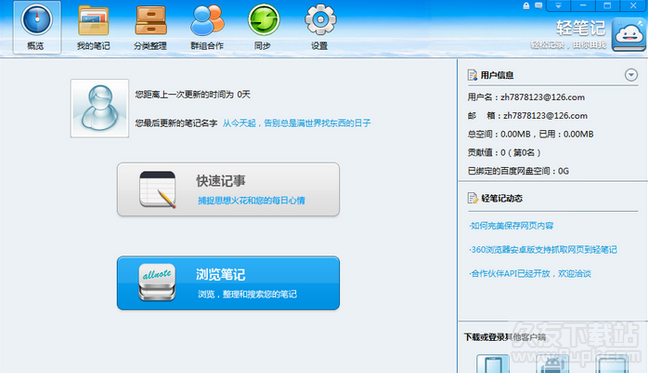Click the 用户信息 header icon

pos(472,75)
